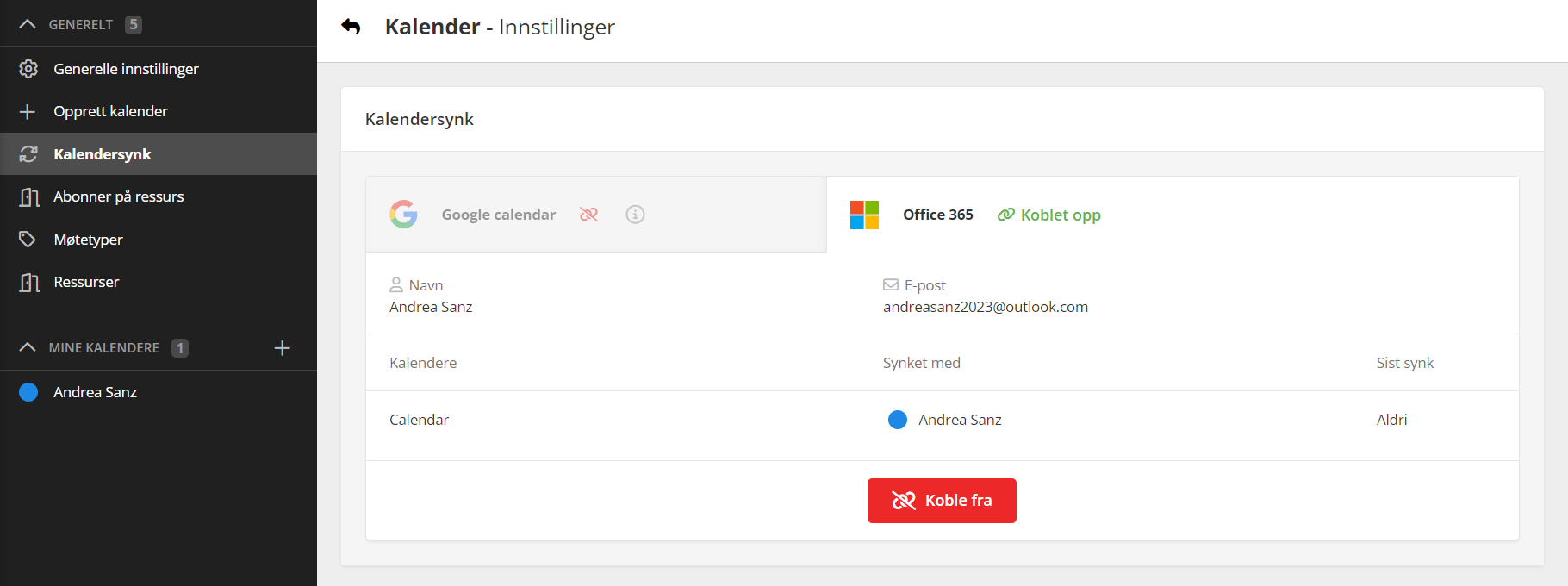Click the Google logo icon

[403, 215]
